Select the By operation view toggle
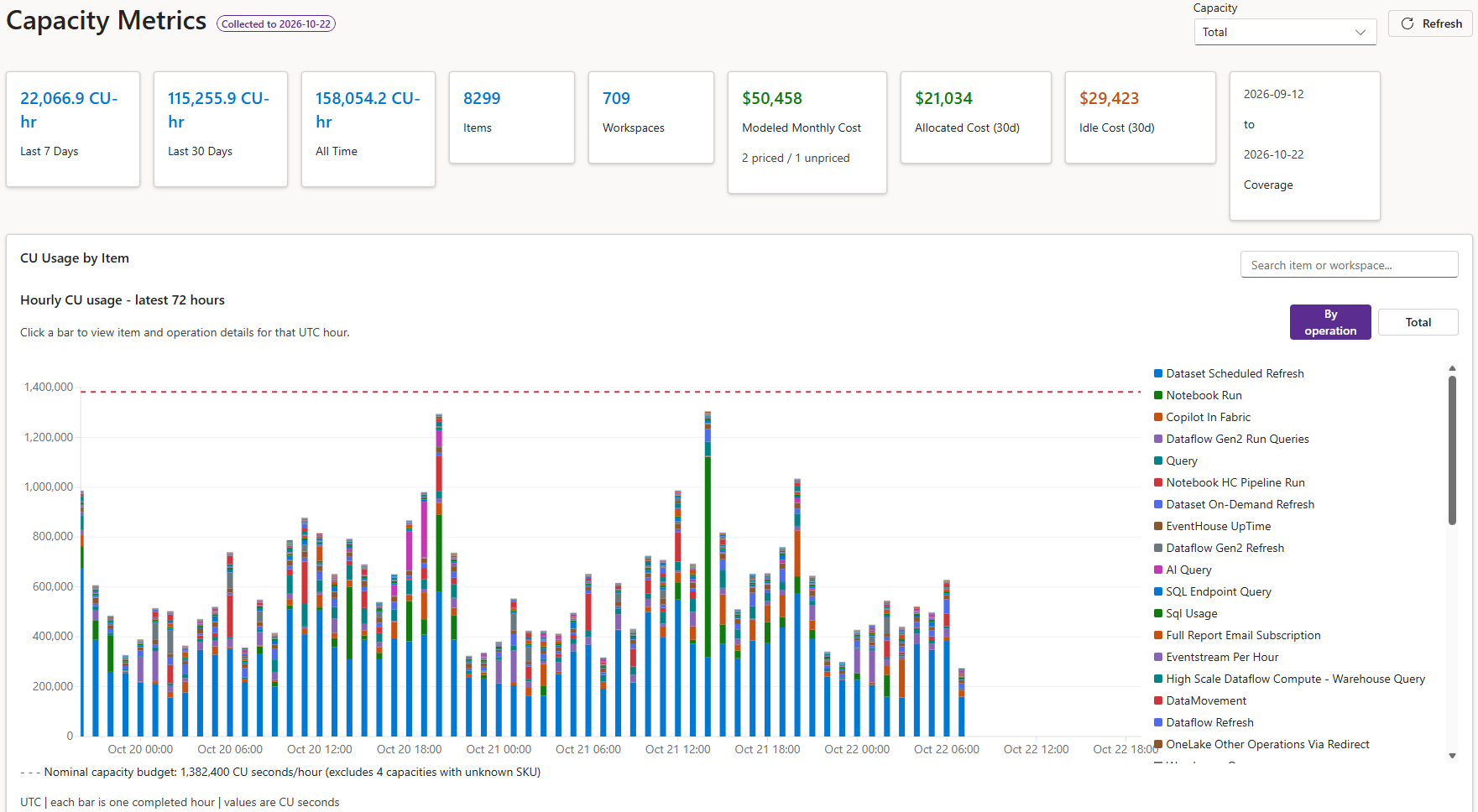Image resolution: width=1478 pixels, height=812 pixels. coord(1330,322)
